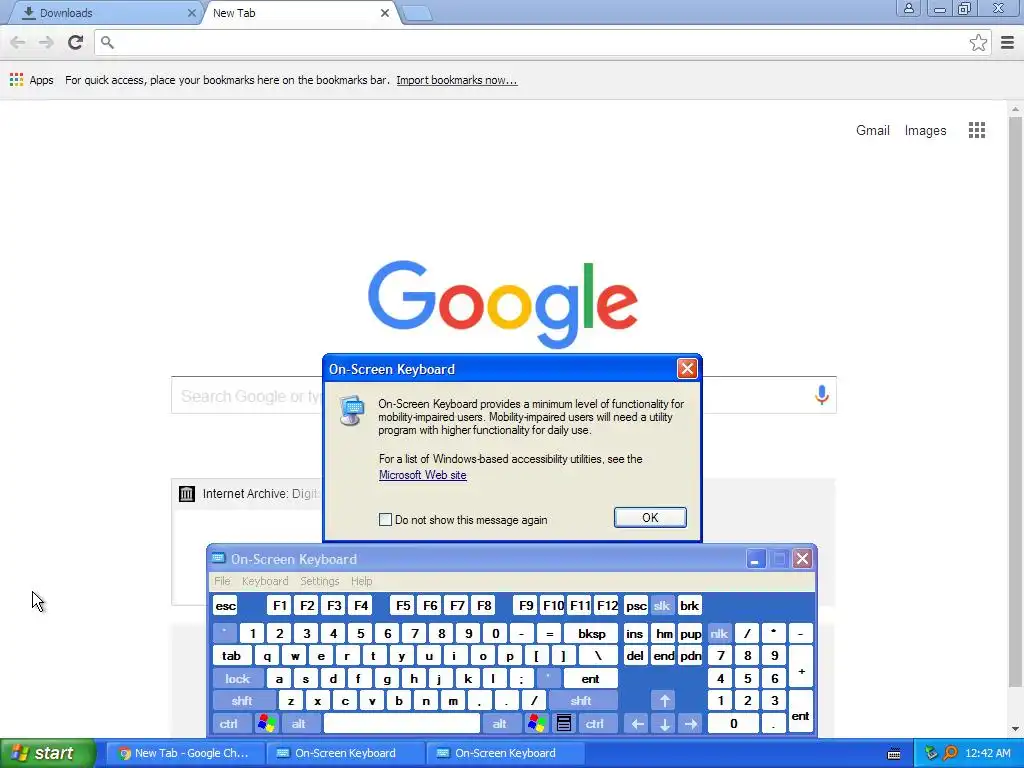Toggle the right alt key
1024x768 pixels.
click(500, 724)
